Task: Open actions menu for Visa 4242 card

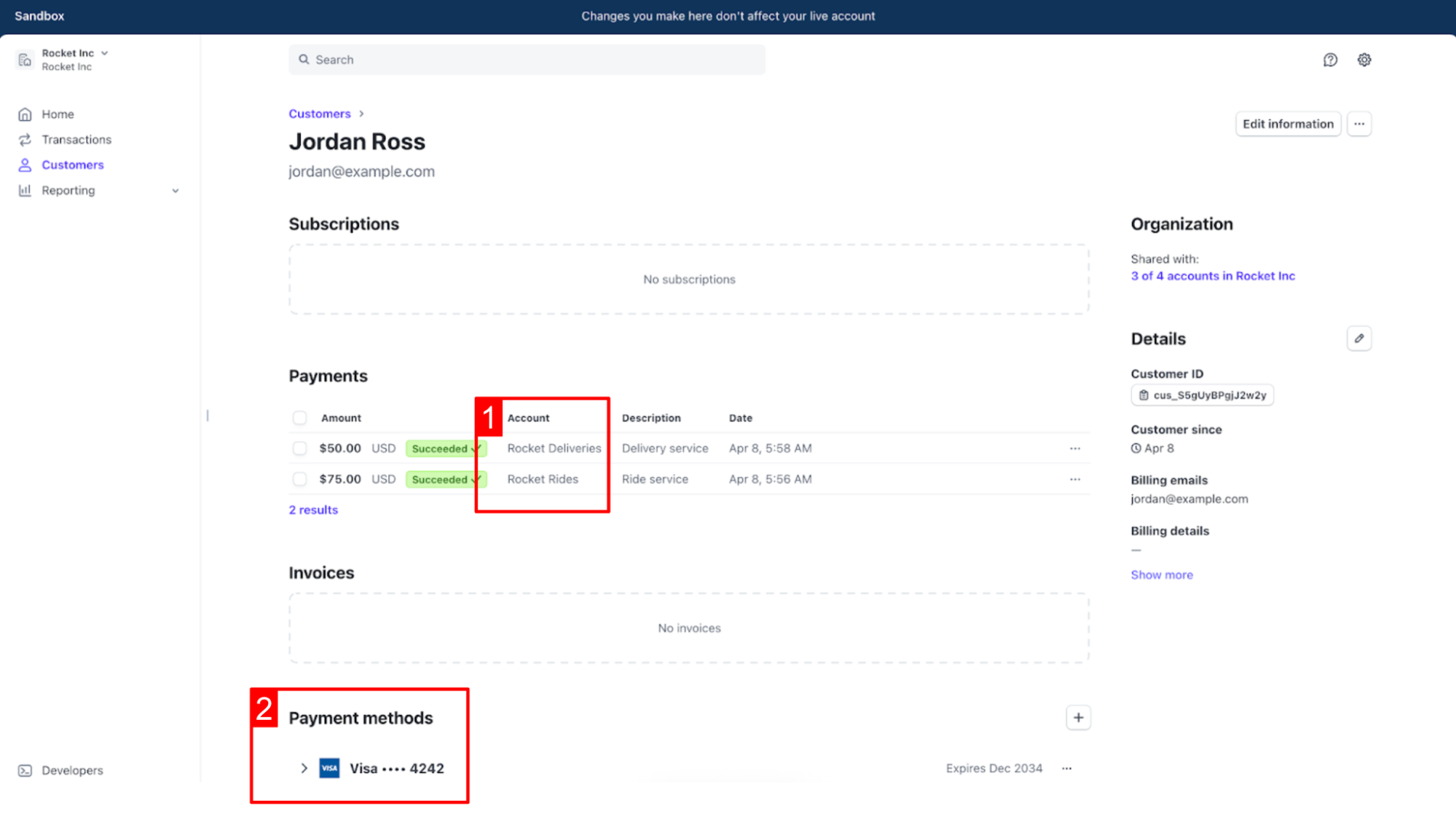Action: 1067,769
